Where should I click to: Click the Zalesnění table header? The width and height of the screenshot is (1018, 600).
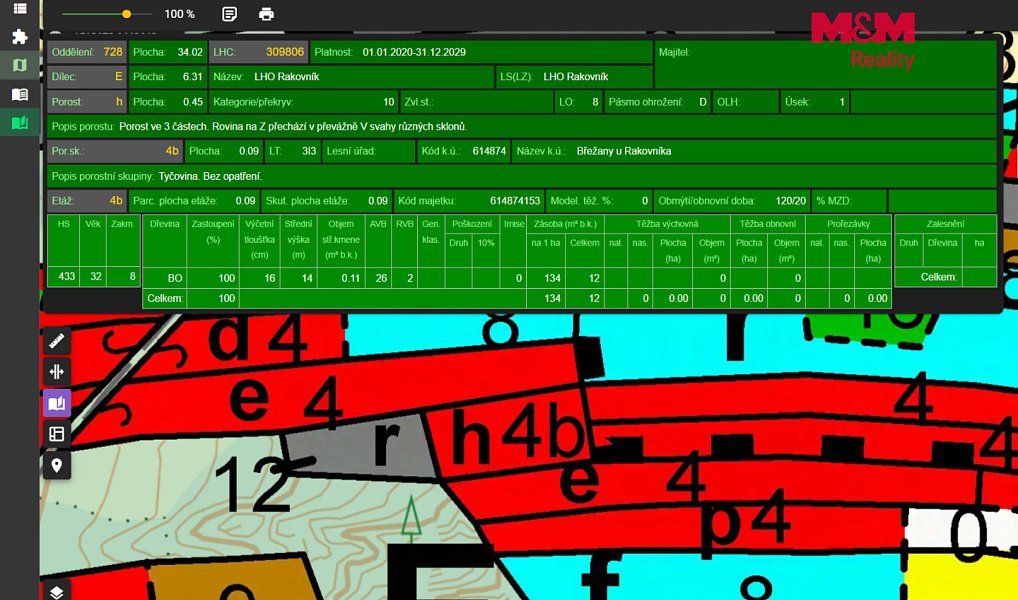(945, 224)
